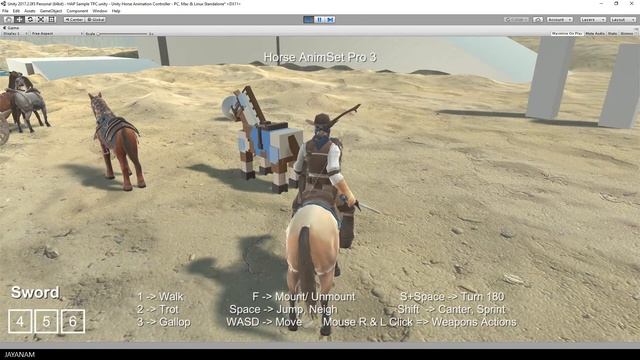Open the Layout dropdown
The width and height of the screenshot is (640, 360).
coord(623,19)
